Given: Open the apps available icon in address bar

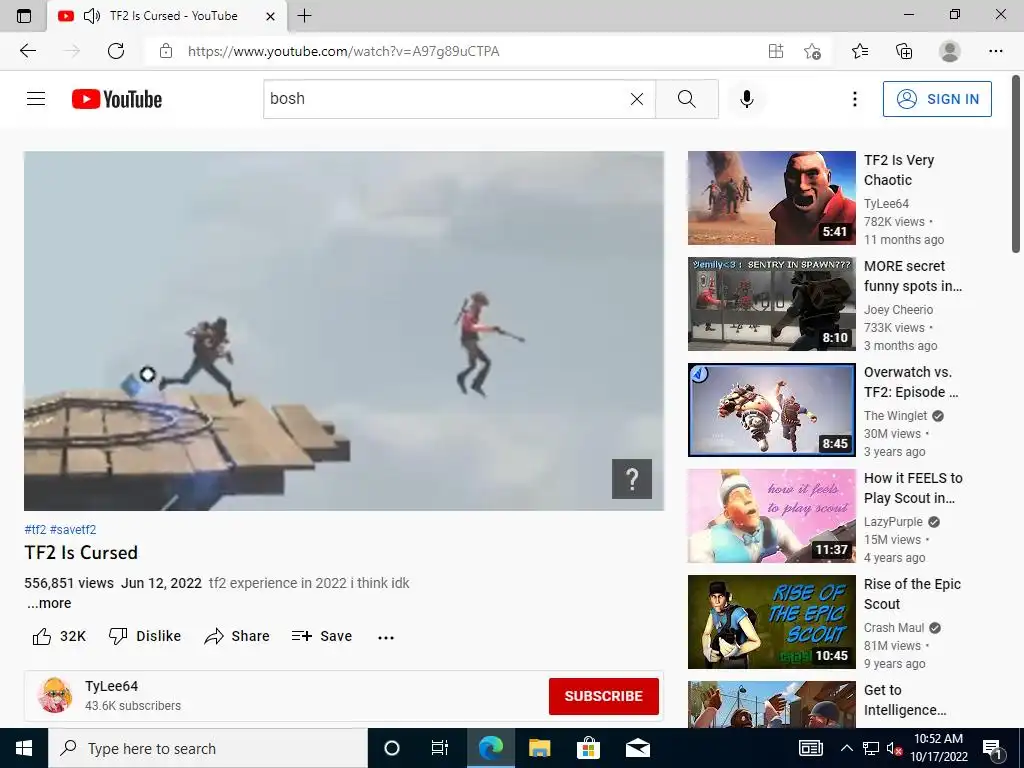Looking at the screenshot, I should click(x=776, y=51).
